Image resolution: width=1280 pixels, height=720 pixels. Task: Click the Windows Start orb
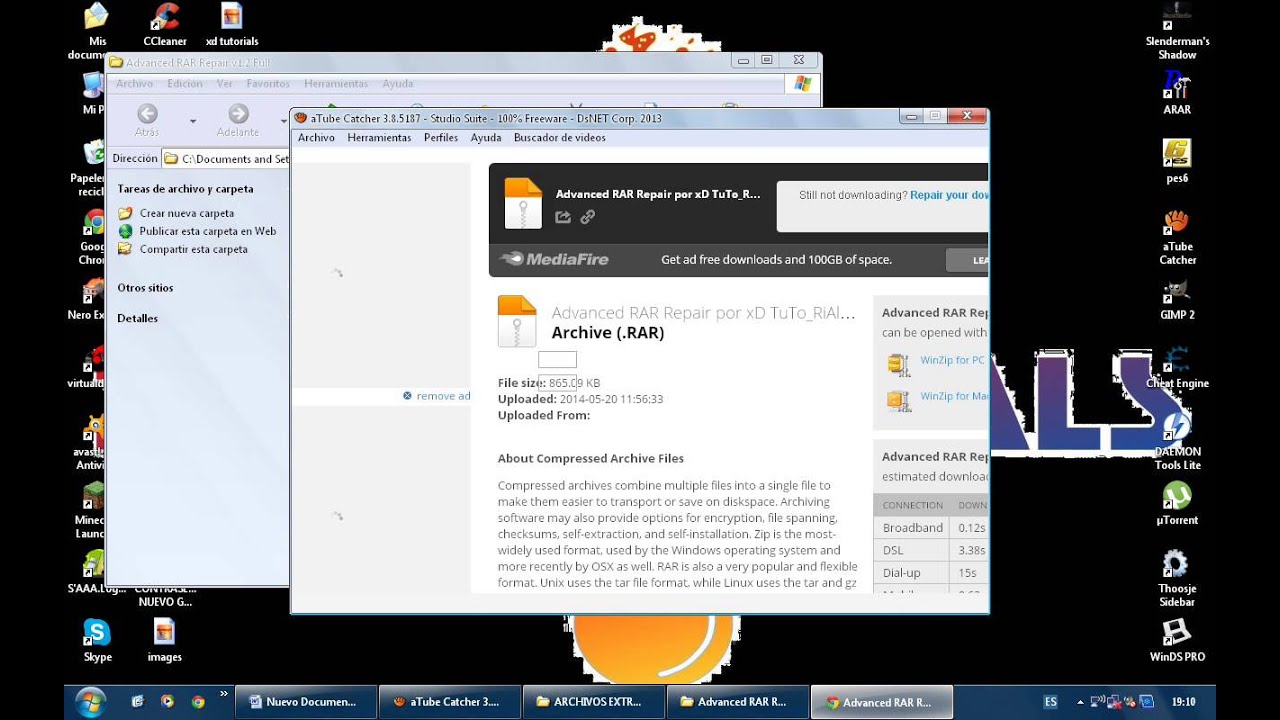(x=89, y=701)
